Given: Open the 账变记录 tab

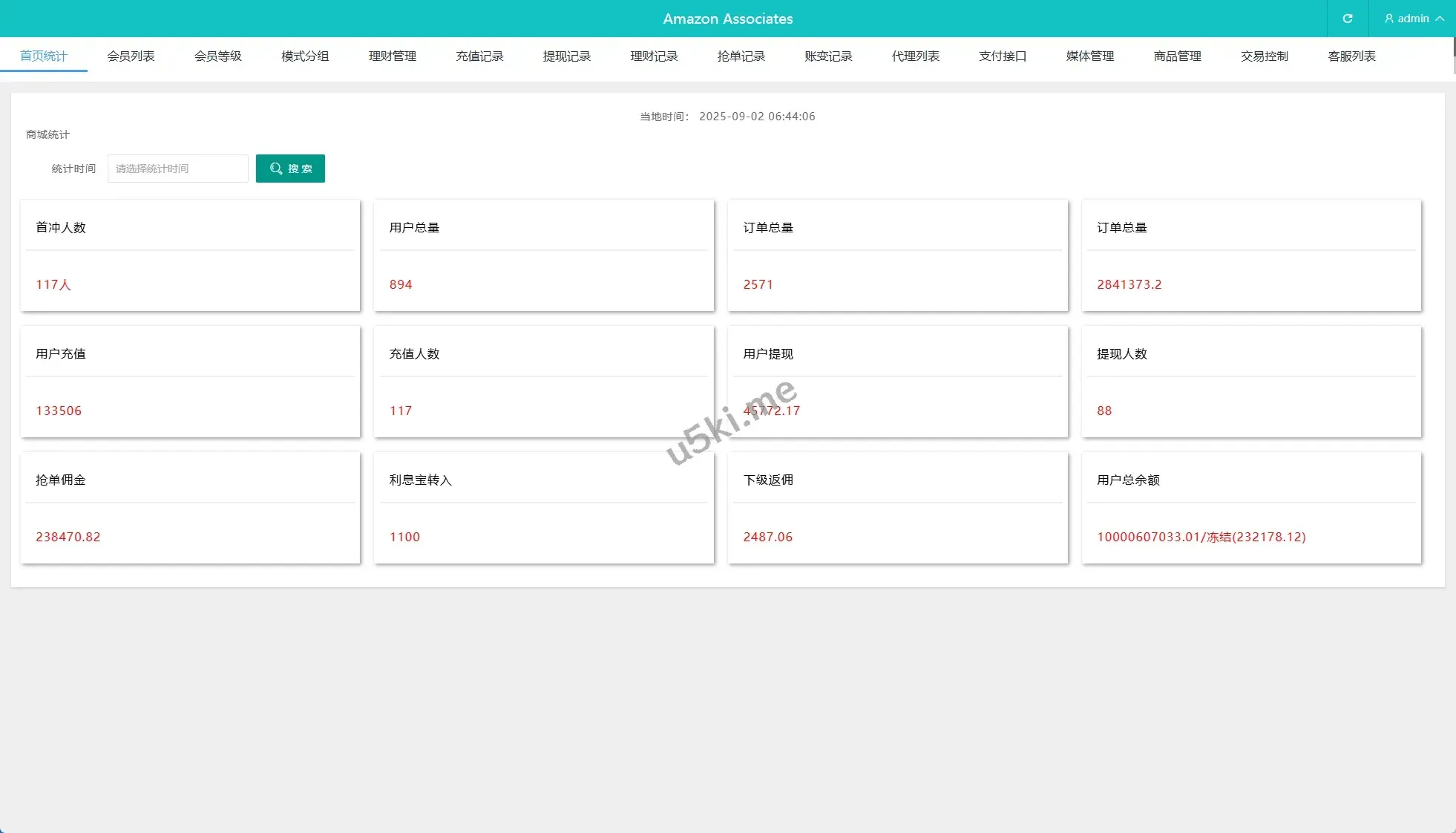Looking at the screenshot, I should point(828,56).
